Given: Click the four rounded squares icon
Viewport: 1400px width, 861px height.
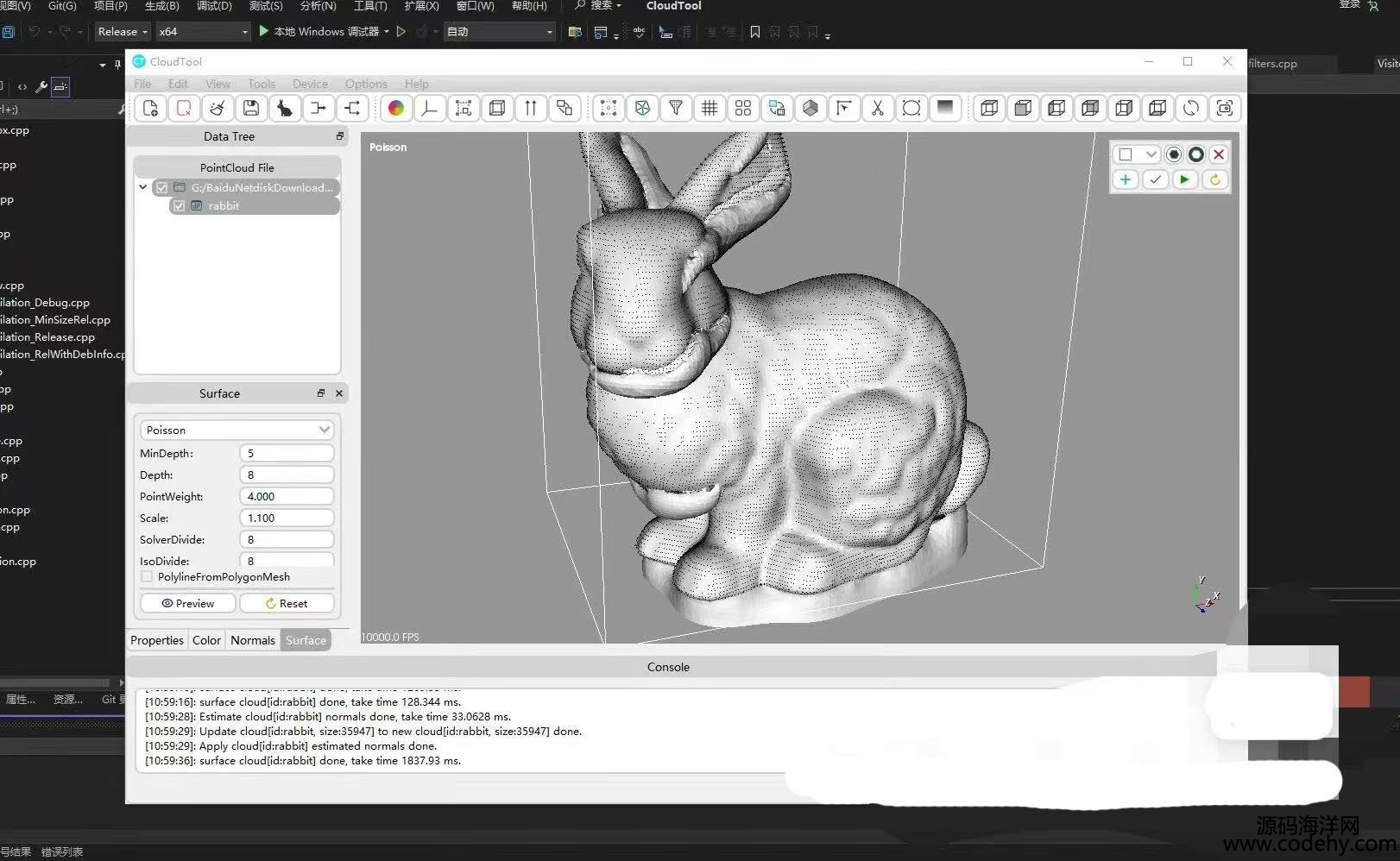Looking at the screenshot, I should point(743,108).
